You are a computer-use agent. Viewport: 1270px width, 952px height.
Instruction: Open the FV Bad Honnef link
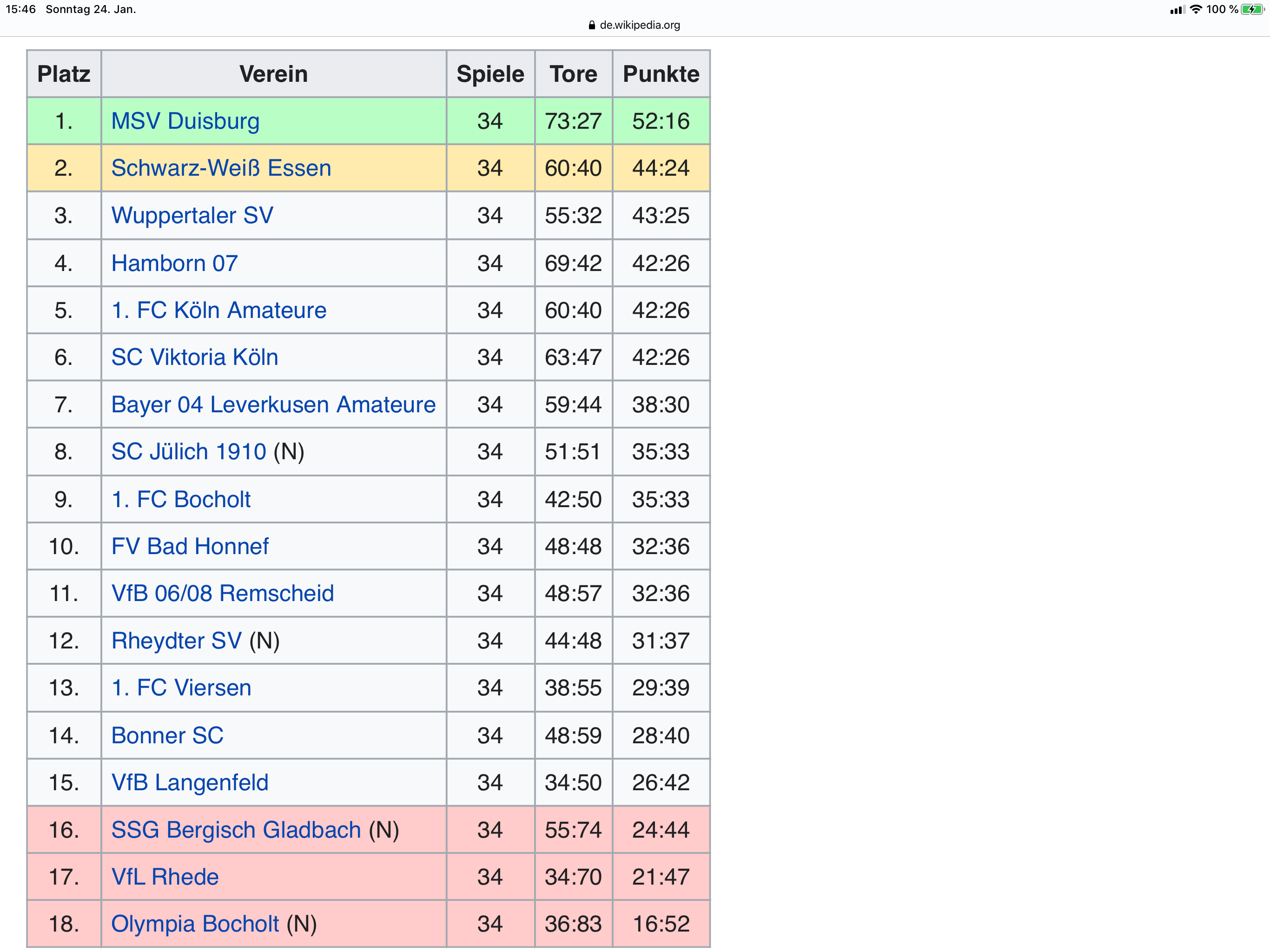[190, 547]
